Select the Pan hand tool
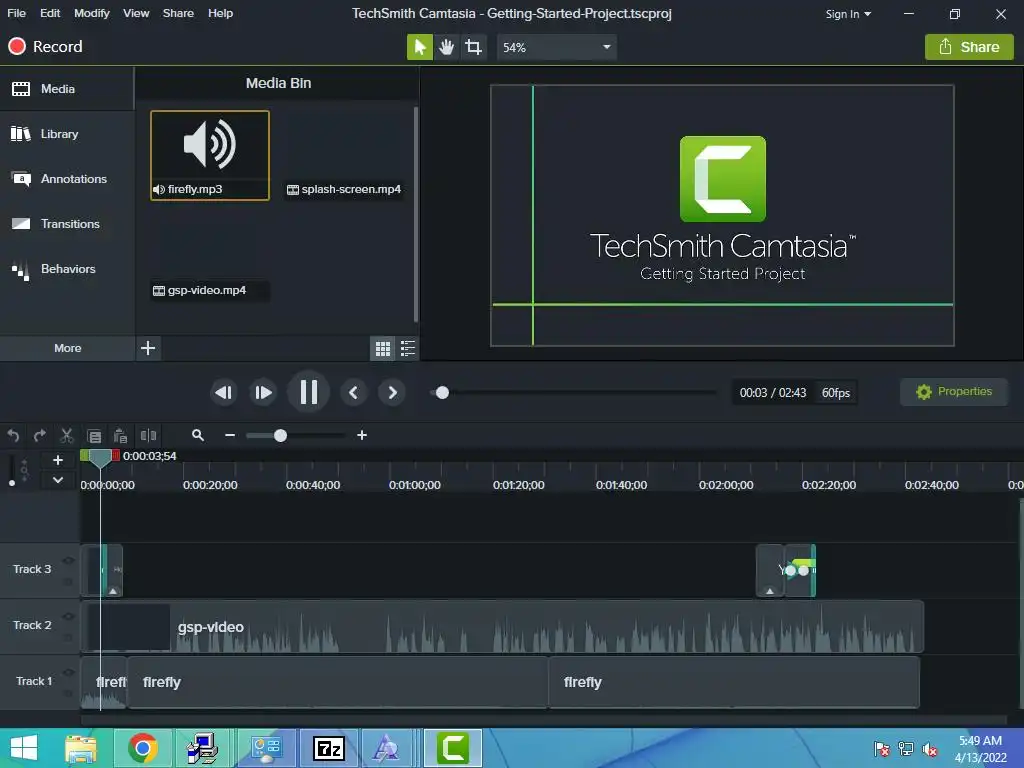This screenshot has height=768, width=1024. [447, 47]
